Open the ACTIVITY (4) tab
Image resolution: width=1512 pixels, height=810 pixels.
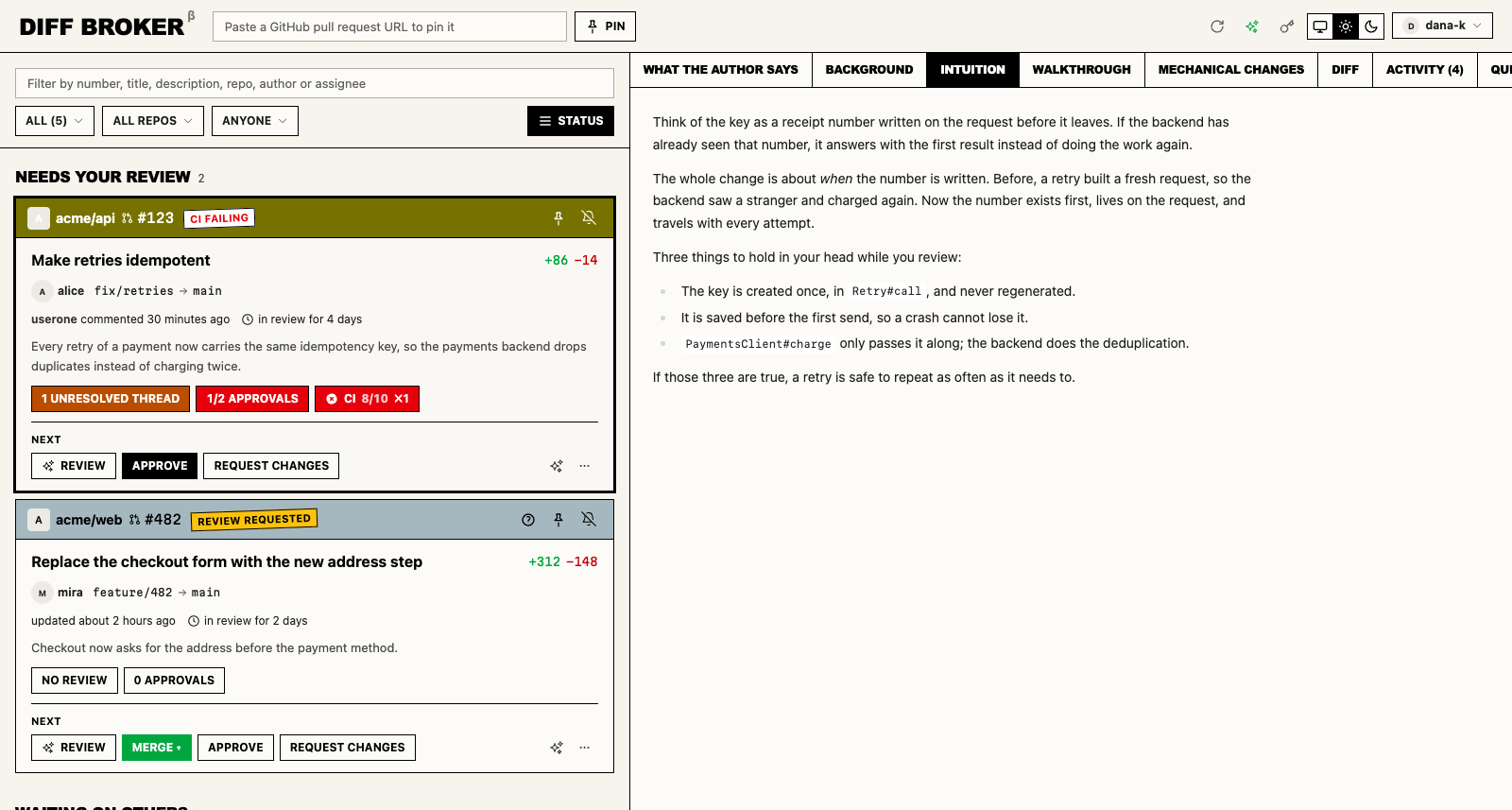coord(1425,70)
